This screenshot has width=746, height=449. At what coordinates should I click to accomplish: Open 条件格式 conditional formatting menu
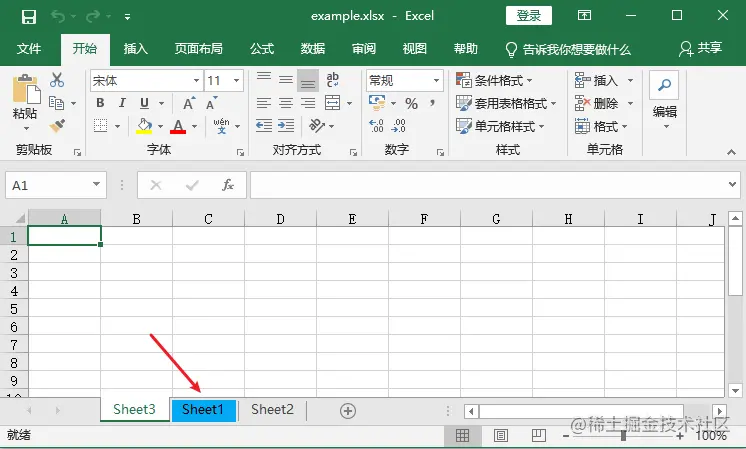coord(494,80)
